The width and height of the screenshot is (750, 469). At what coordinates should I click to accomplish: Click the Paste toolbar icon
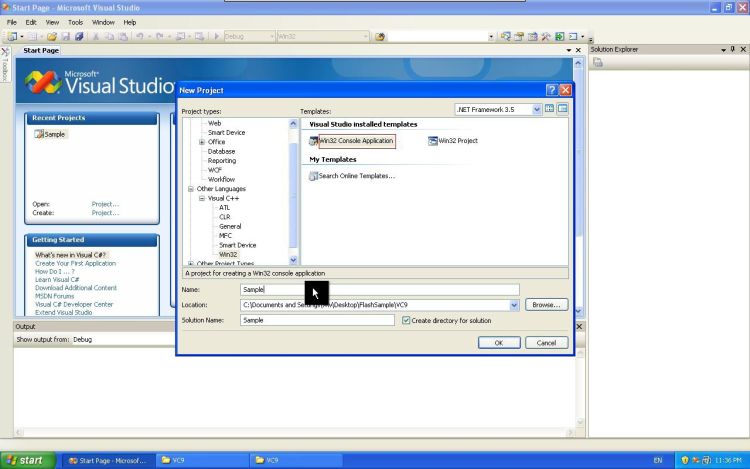[x=123, y=36]
